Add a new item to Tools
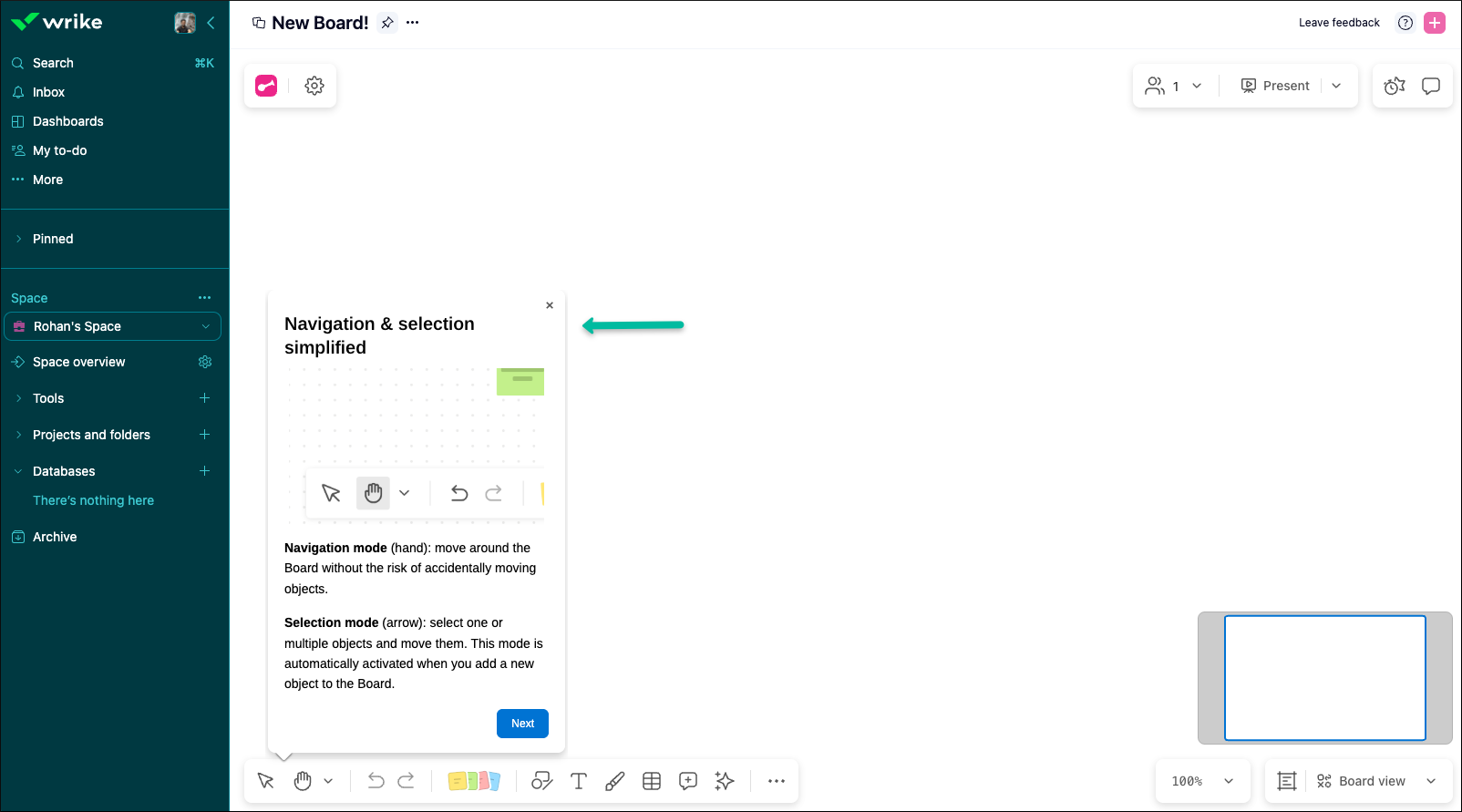Viewport: 1462px width, 812px height. pyautogui.click(x=205, y=398)
